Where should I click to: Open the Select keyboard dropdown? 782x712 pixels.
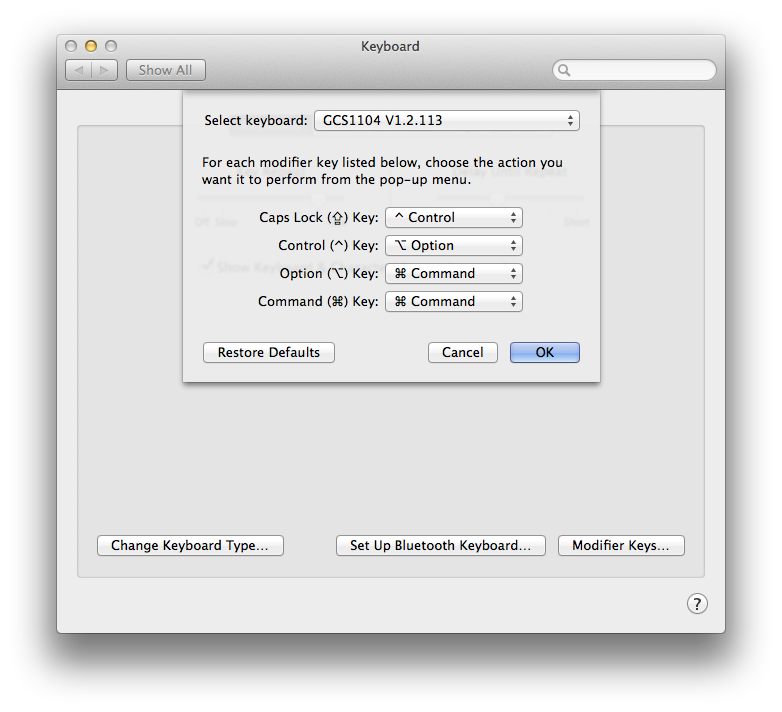click(446, 121)
